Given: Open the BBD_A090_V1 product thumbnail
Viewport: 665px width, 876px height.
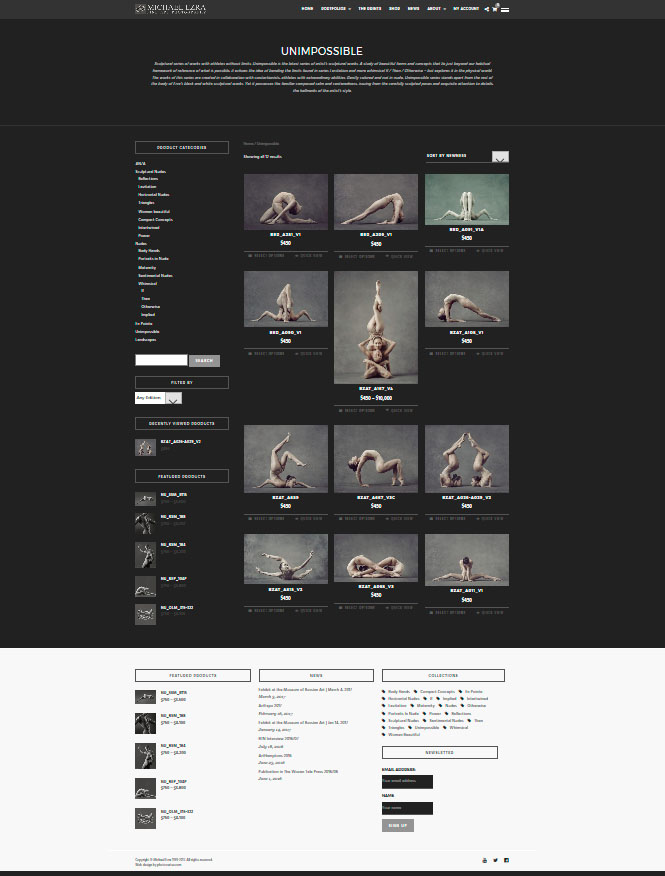Looking at the screenshot, I should 286,299.
